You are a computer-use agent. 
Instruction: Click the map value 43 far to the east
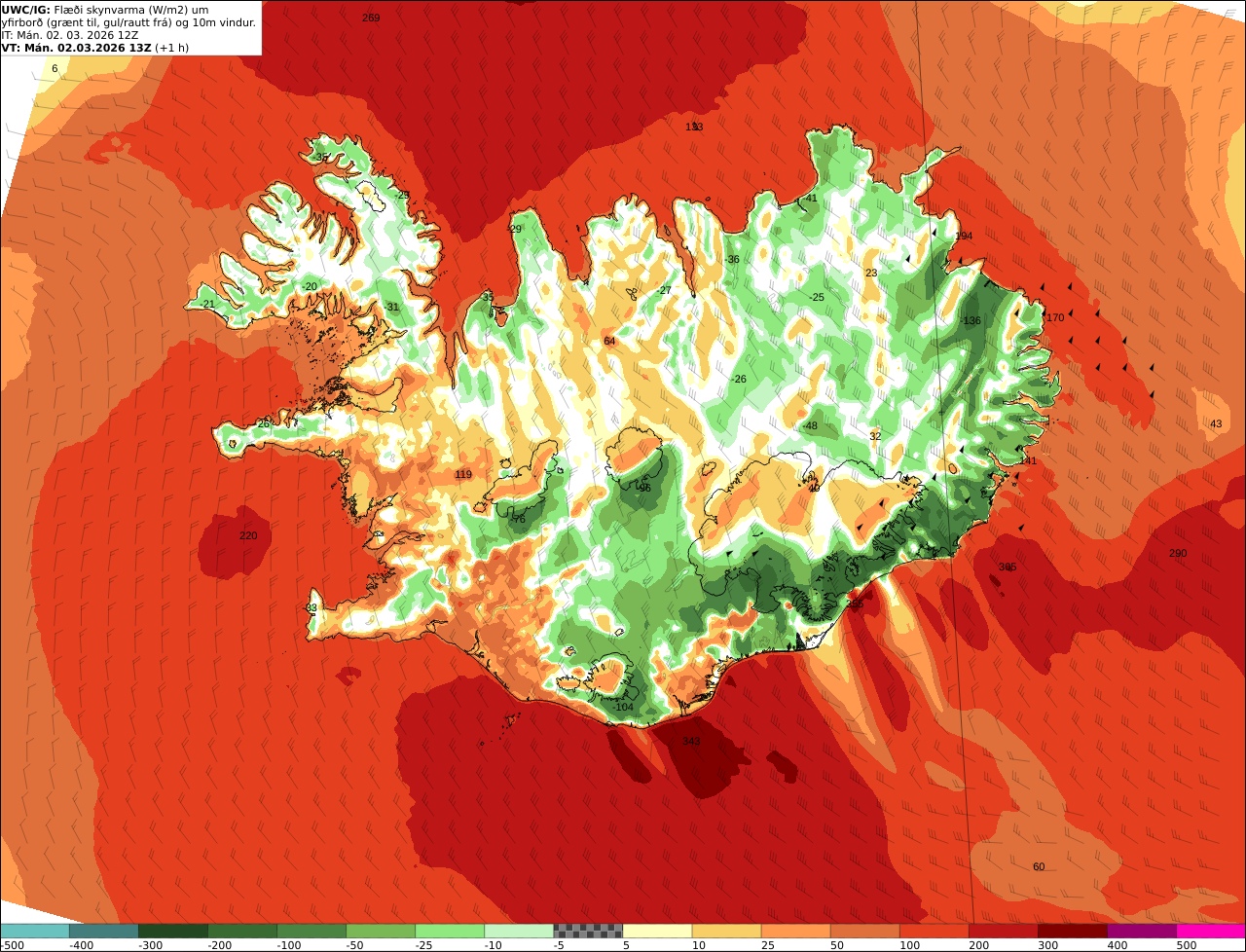[1216, 423]
